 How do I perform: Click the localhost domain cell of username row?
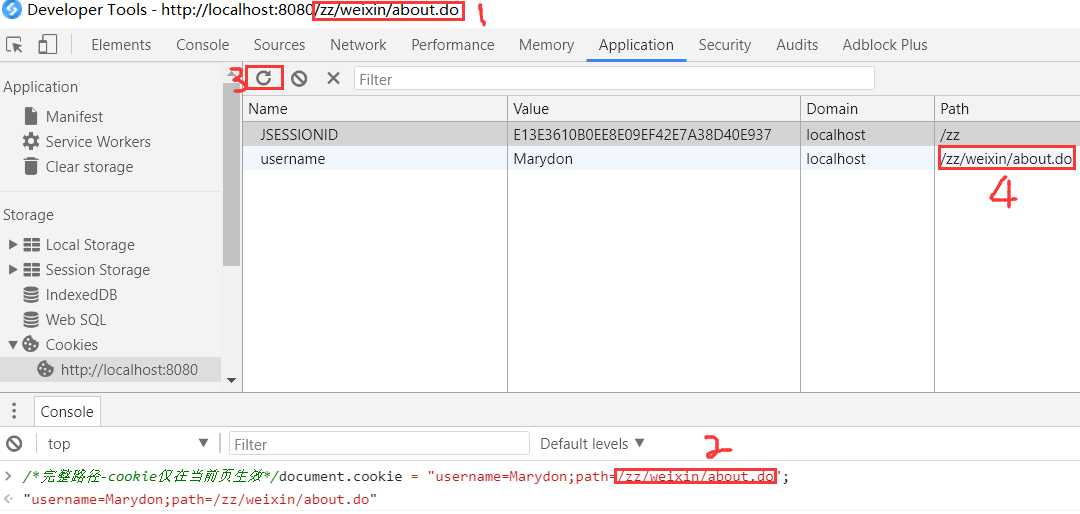click(868, 159)
